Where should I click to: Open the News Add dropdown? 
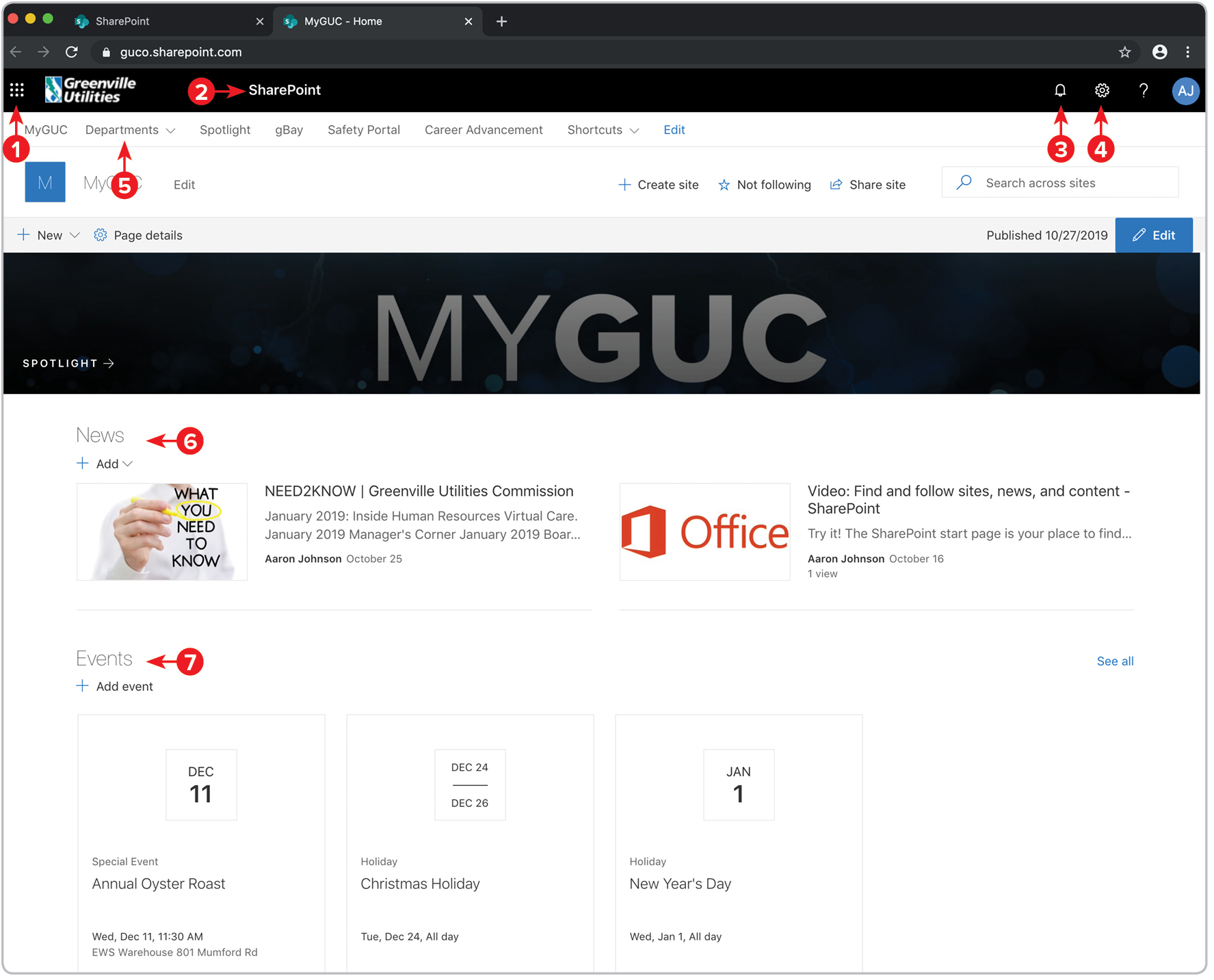click(x=105, y=464)
